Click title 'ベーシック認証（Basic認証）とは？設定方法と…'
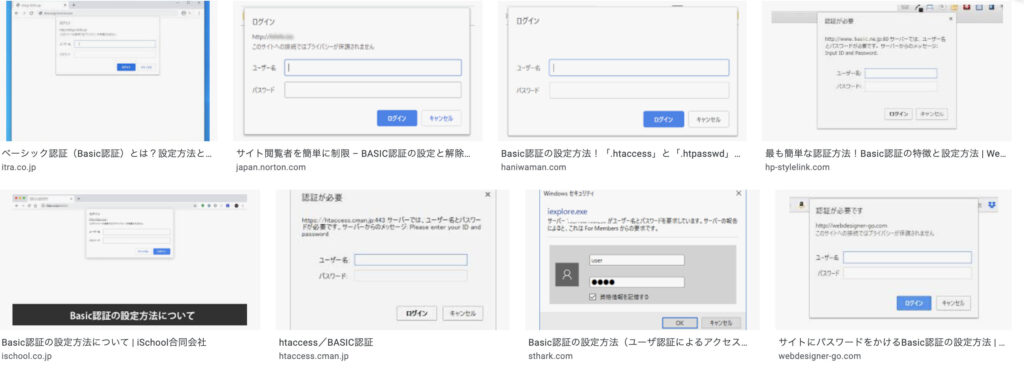 [x=107, y=154]
